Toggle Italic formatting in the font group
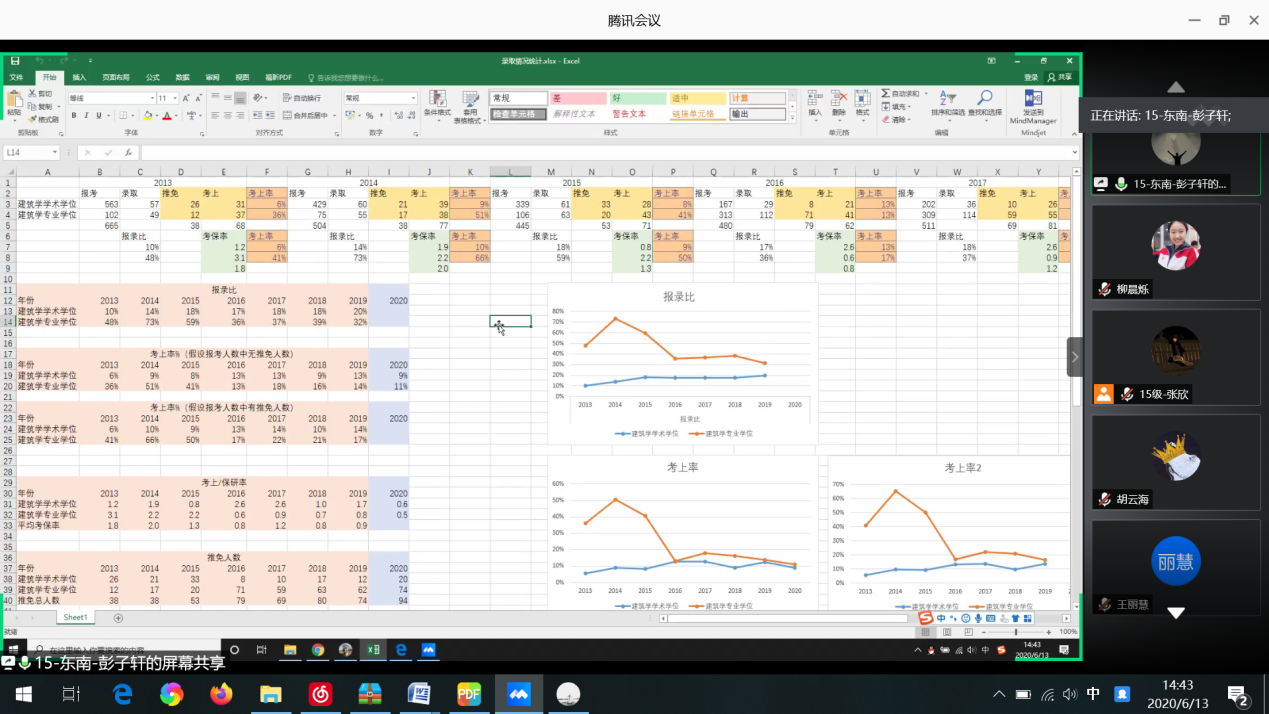The width and height of the screenshot is (1269, 714). pyautogui.click(x=87, y=116)
